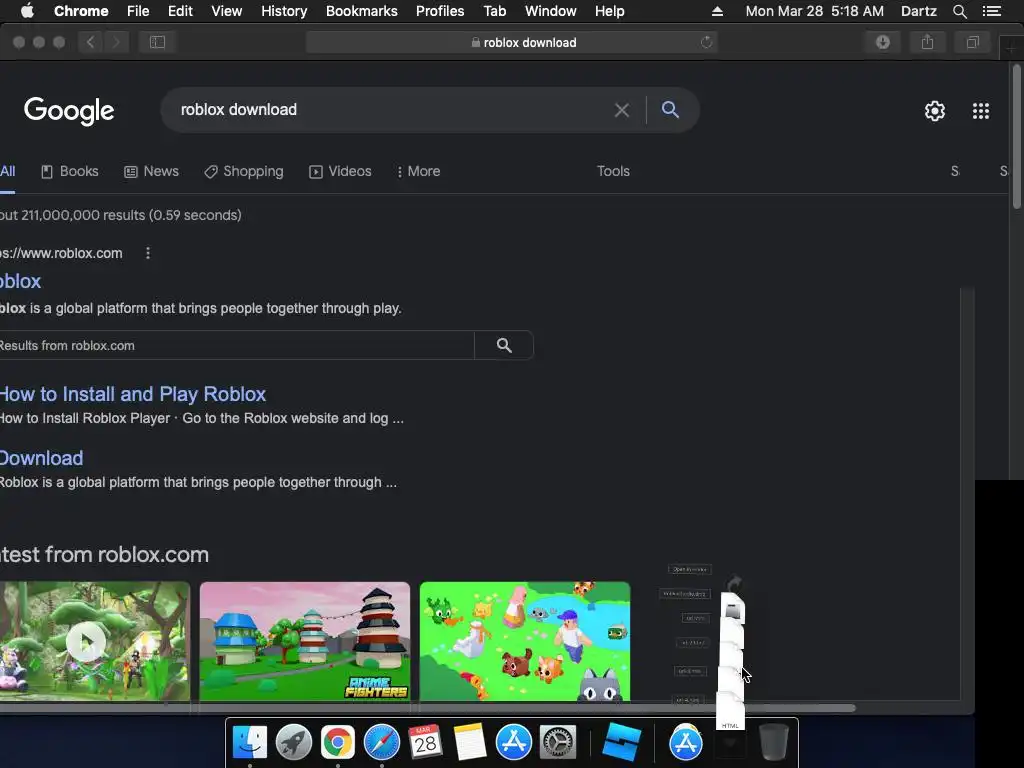Switch to the Videos results tab
The width and height of the screenshot is (1024, 768).
pyautogui.click(x=340, y=172)
